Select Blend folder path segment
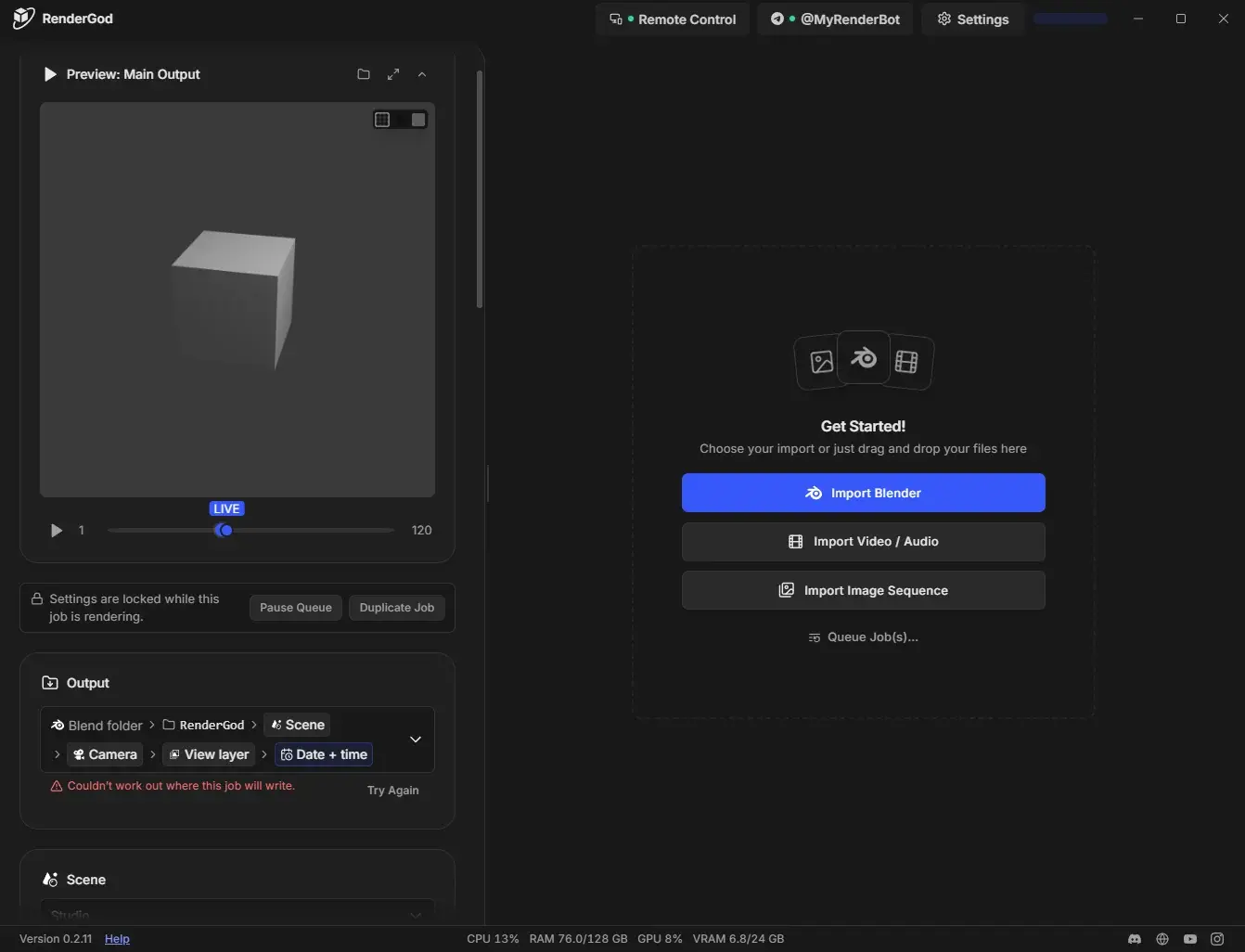Image resolution: width=1245 pixels, height=952 pixels. [x=96, y=726]
